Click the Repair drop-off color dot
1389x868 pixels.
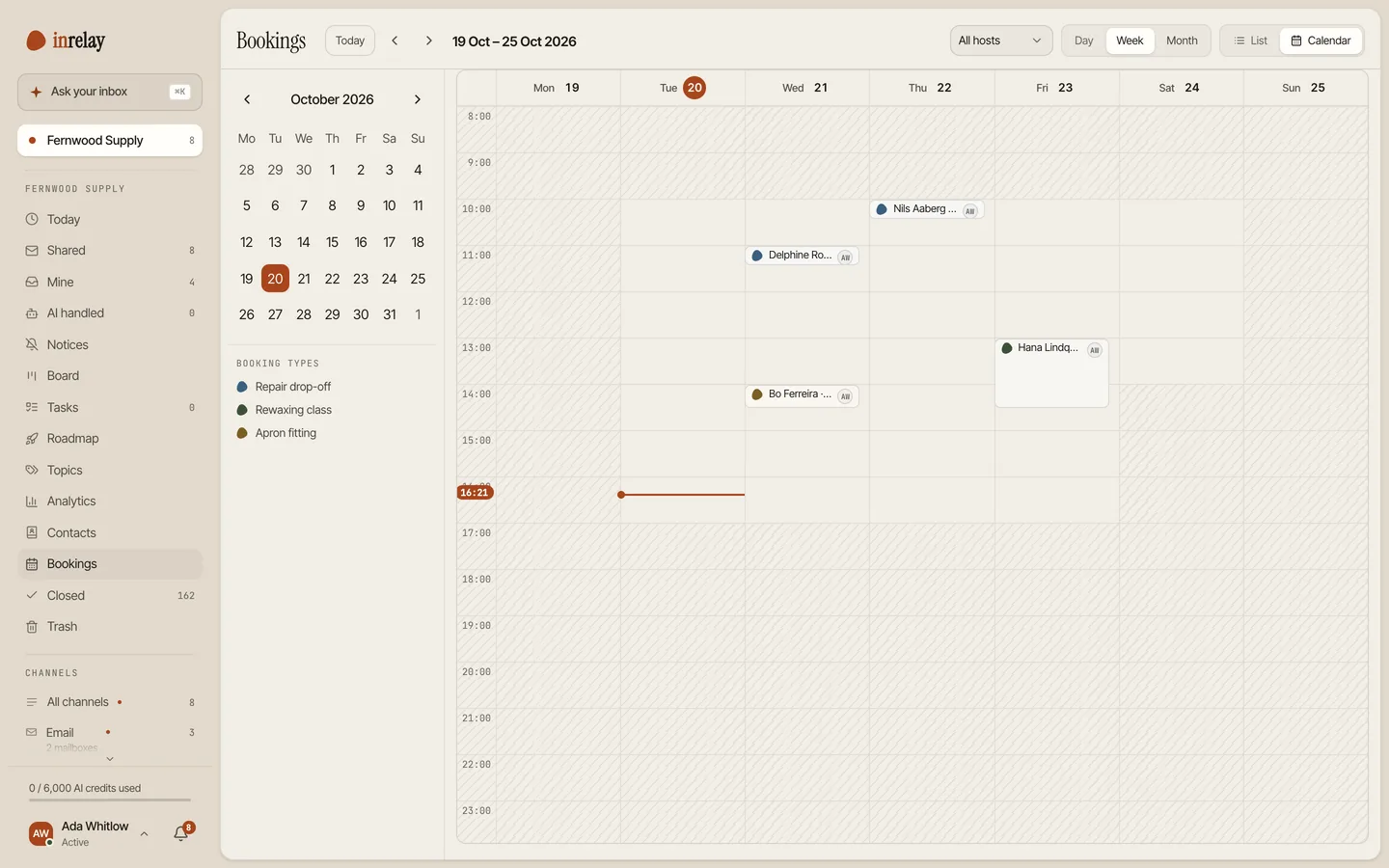pos(242,387)
